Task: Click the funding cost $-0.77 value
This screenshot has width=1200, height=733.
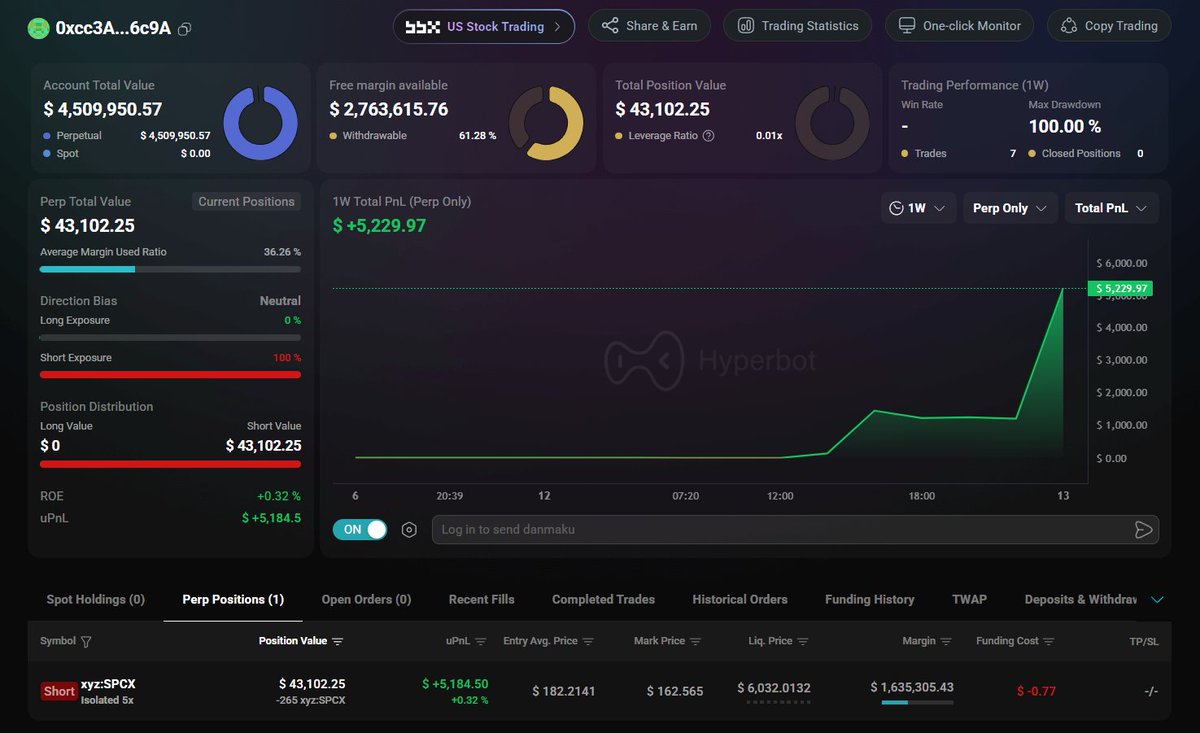Action: point(1036,691)
